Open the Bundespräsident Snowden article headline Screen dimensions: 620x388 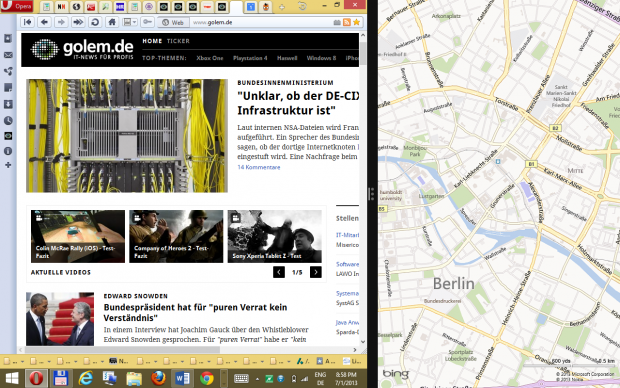pos(195,312)
